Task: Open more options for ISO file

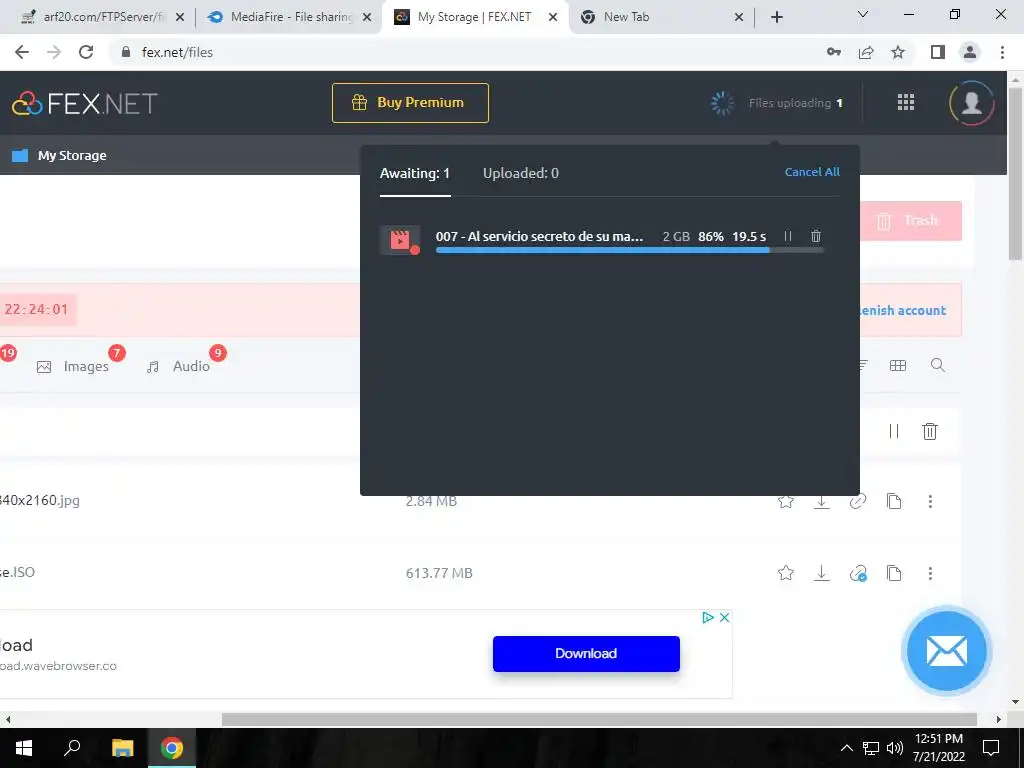Action: click(x=930, y=573)
